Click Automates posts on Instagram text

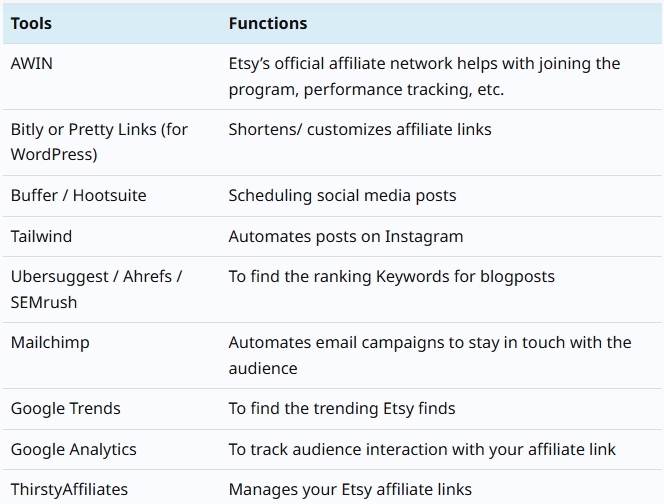(346, 236)
